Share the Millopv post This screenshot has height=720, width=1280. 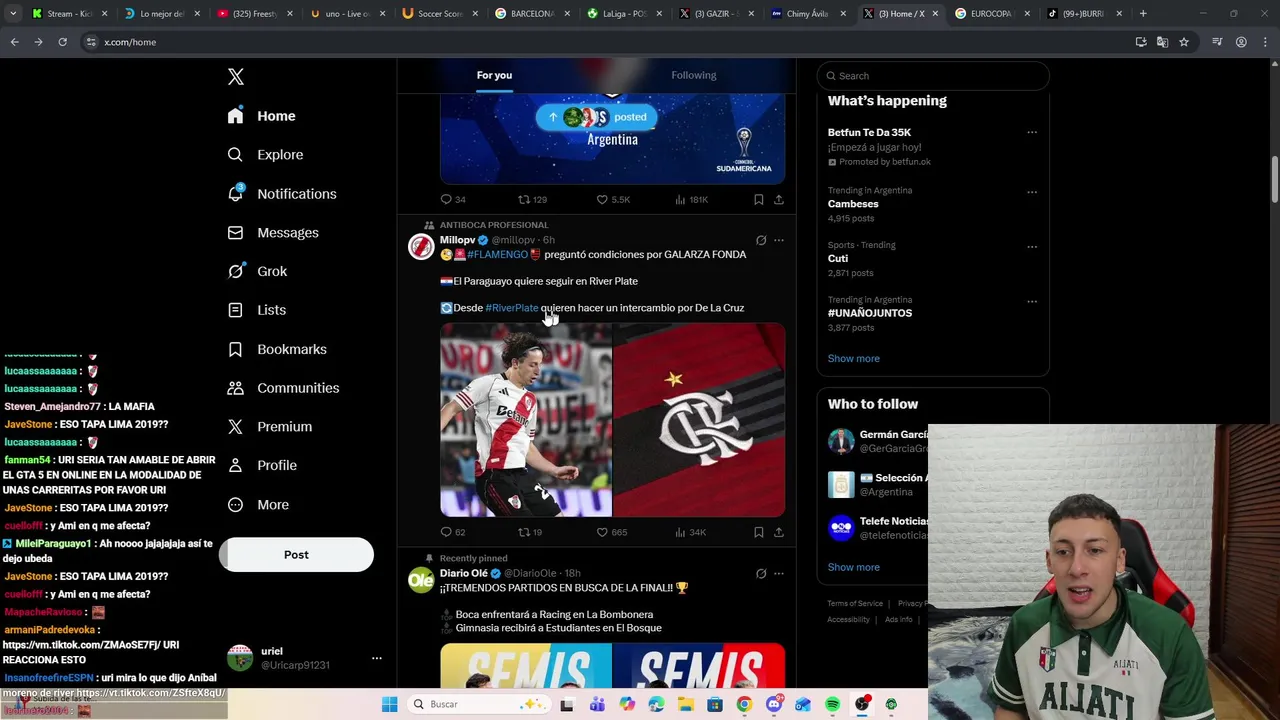[x=779, y=532]
